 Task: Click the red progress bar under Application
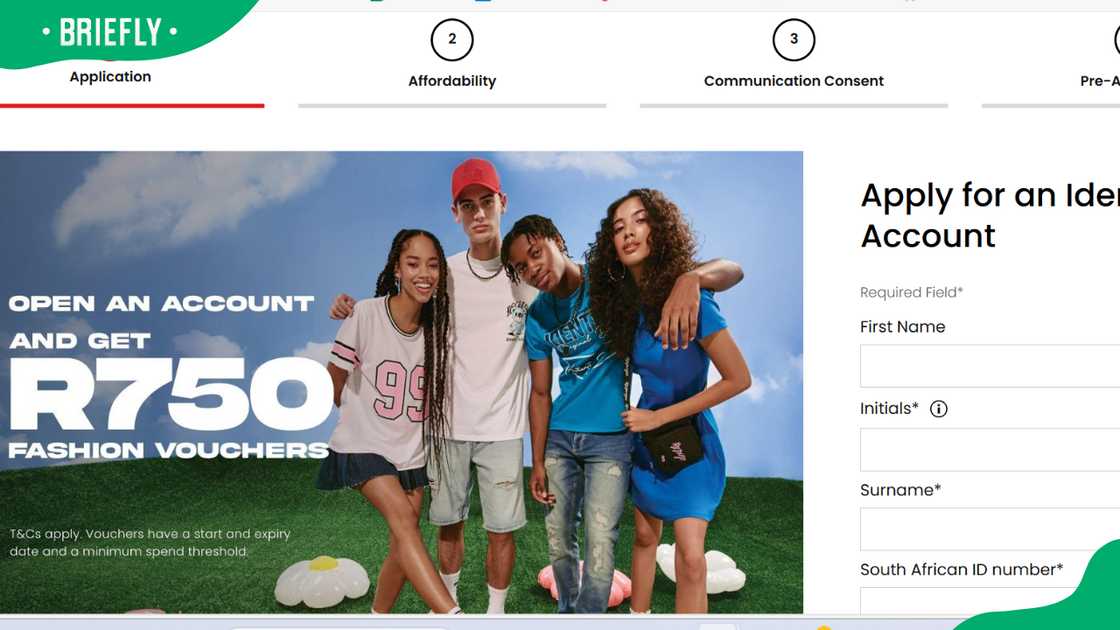pyautogui.click(x=132, y=106)
